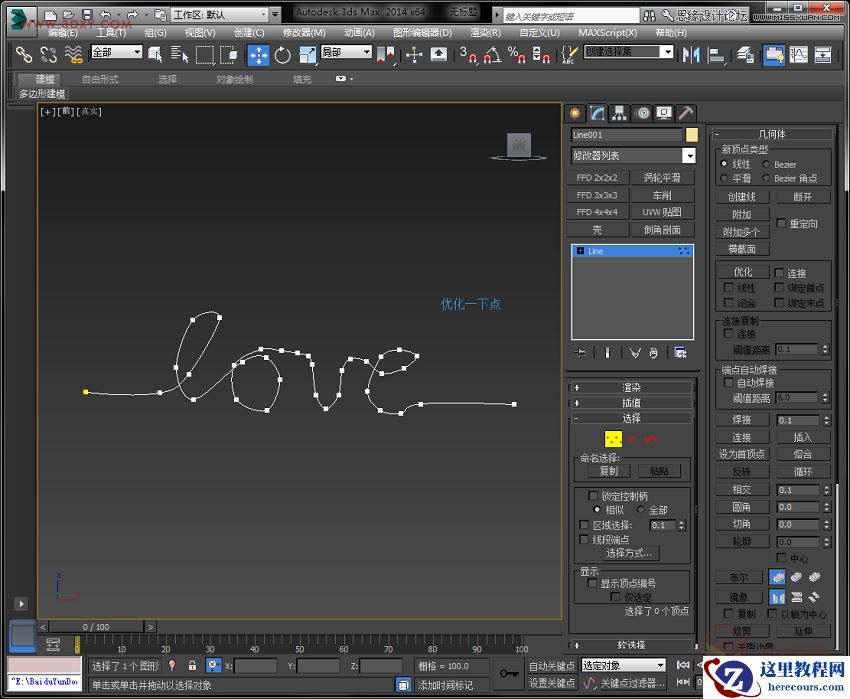Open the 修改器(M) menu
The image size is (850, 699).
point(304,32)
